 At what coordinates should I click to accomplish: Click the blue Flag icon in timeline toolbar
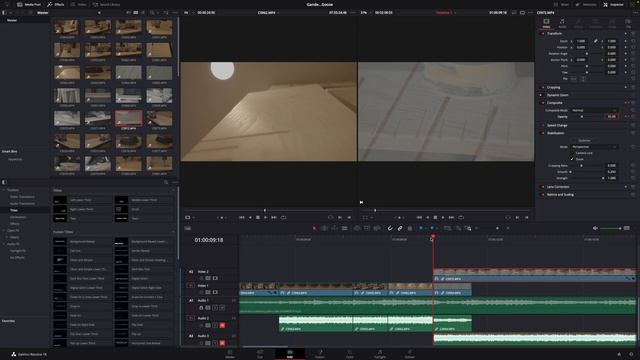tap(421, 228)
